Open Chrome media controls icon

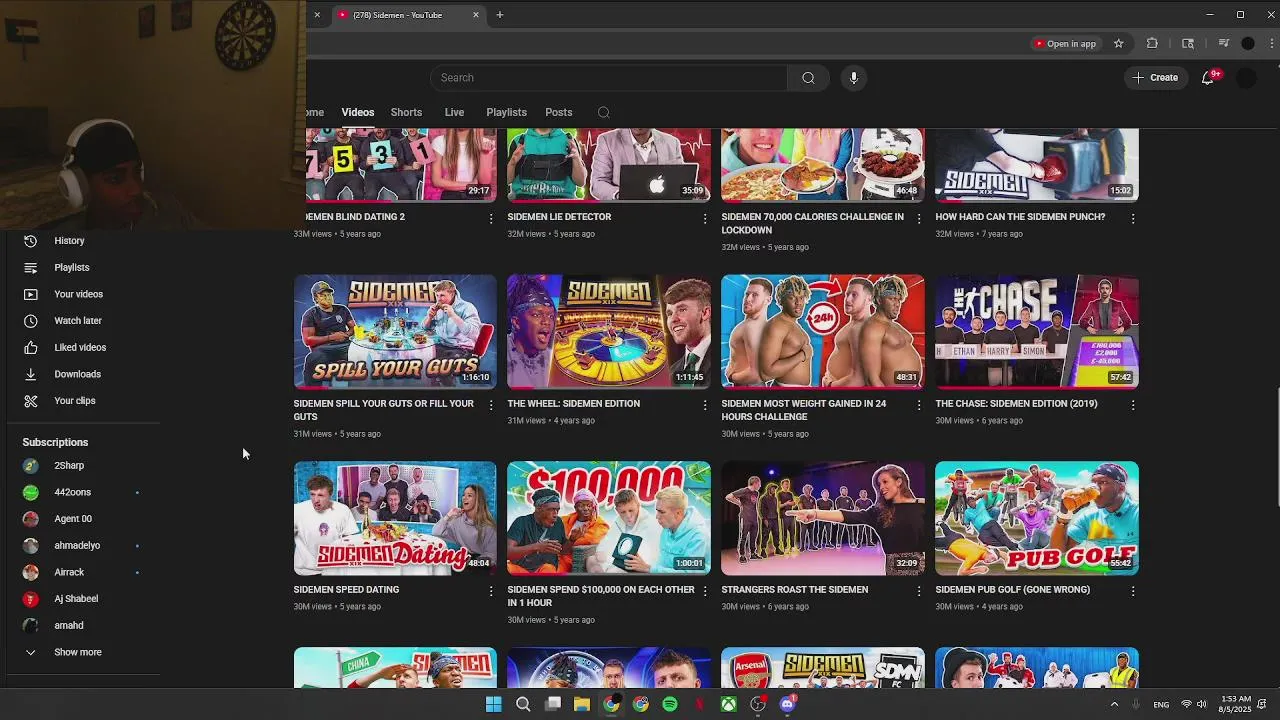pos(1223,44)
